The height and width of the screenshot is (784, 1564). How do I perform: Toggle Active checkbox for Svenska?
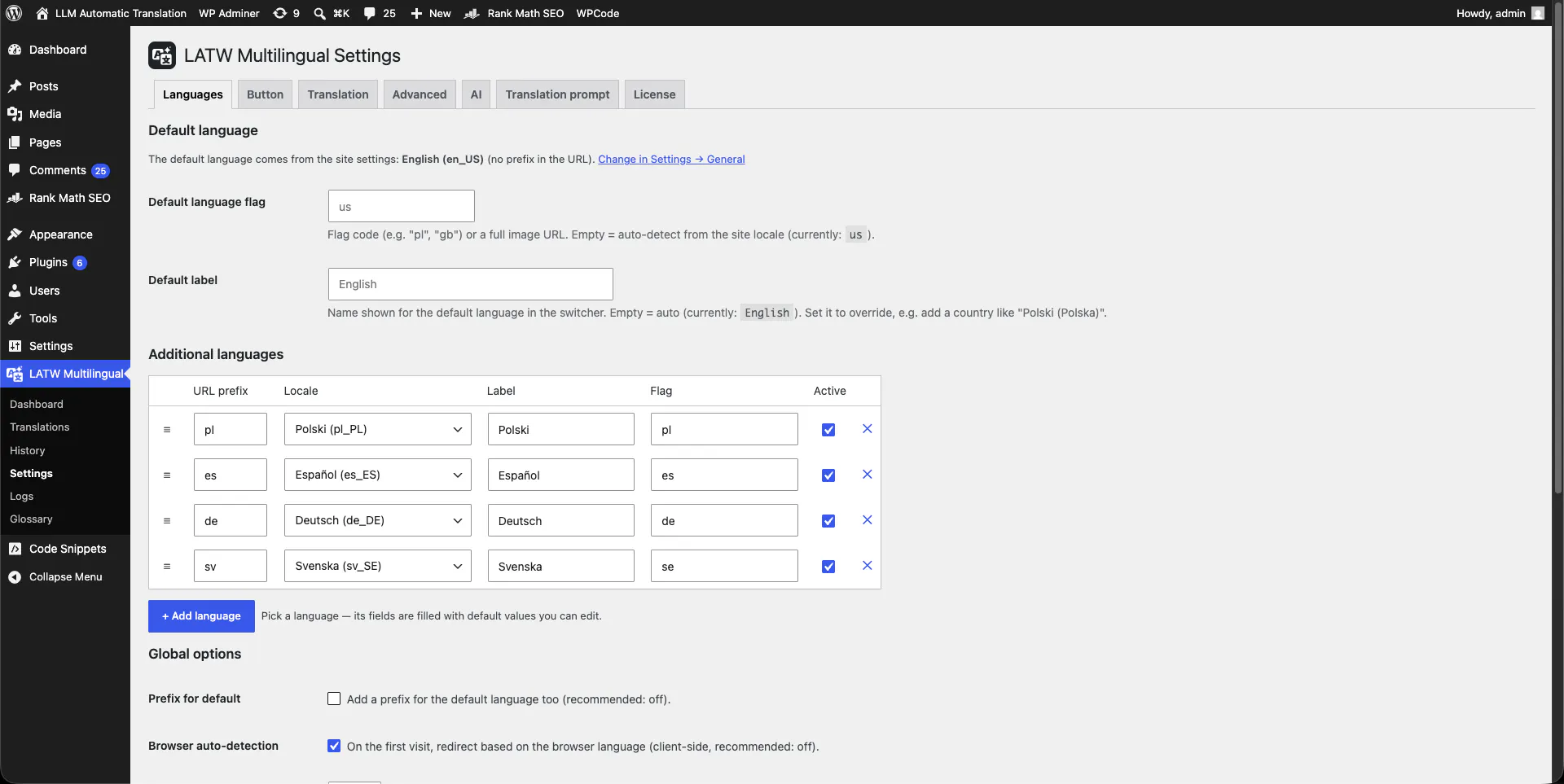click(828, 567)
